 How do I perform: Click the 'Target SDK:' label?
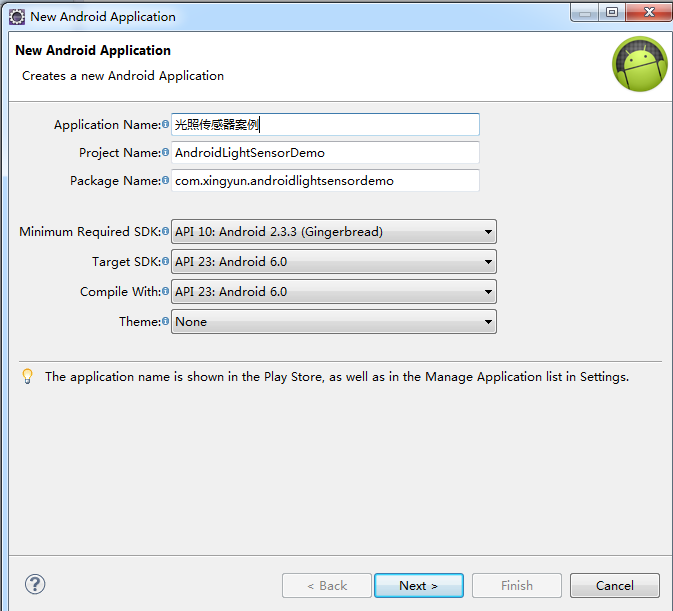[127, 262]
